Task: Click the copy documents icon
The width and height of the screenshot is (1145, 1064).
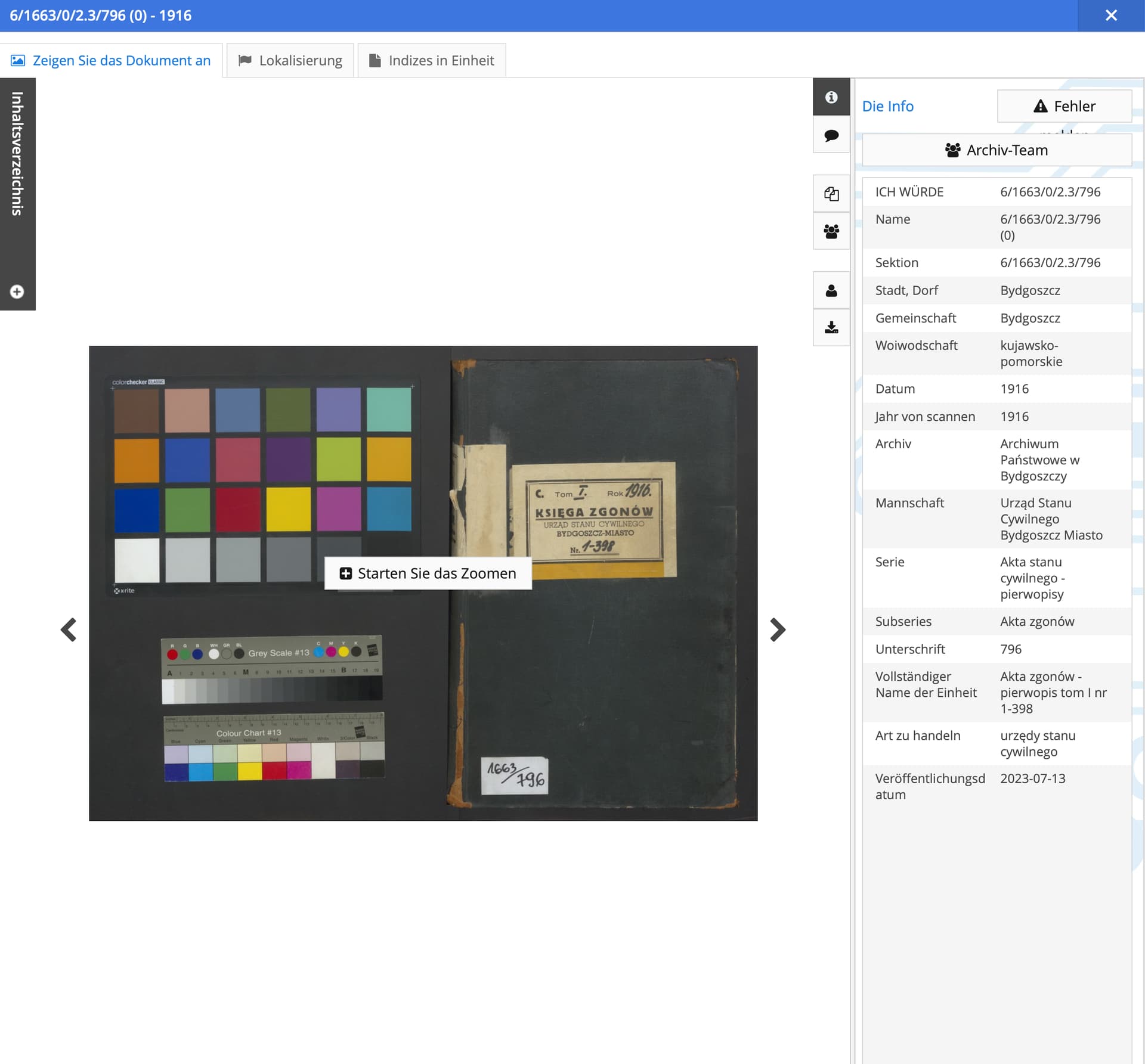Action: click(x=831, y=194)
